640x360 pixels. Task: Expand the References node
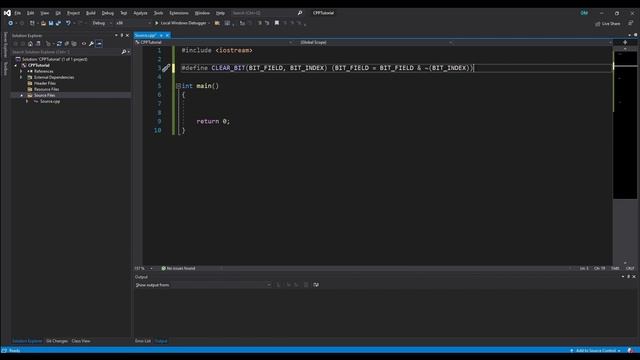(21, 71)
